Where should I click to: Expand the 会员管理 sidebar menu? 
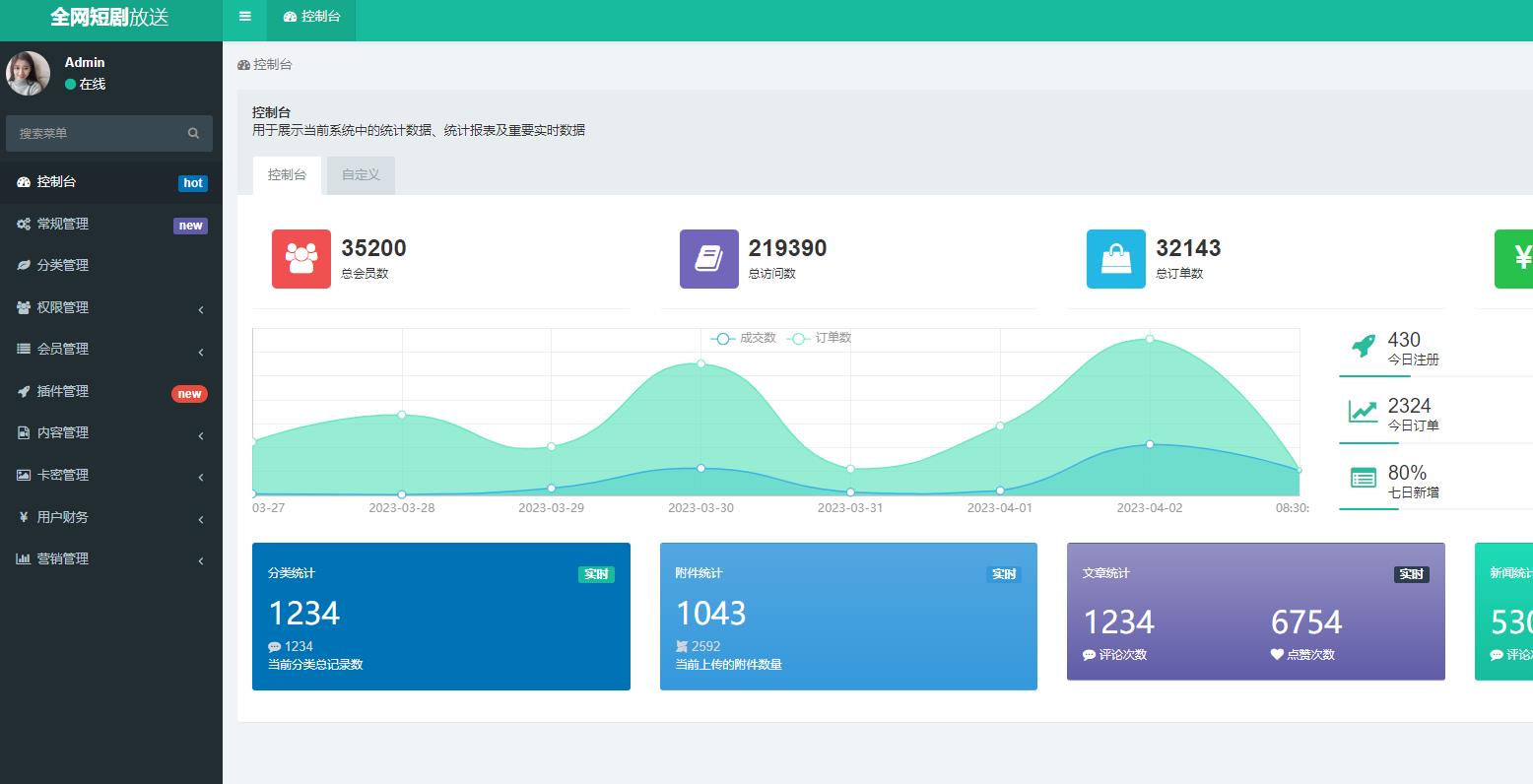pyautogui.click(x=110, y=349)
